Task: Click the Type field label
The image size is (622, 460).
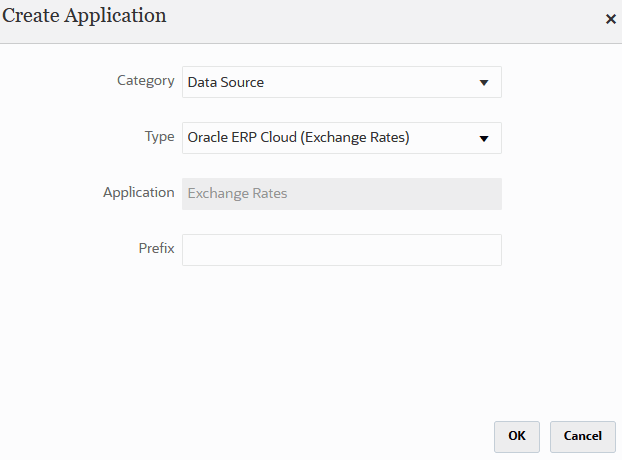Action: (x=159, y=137)
